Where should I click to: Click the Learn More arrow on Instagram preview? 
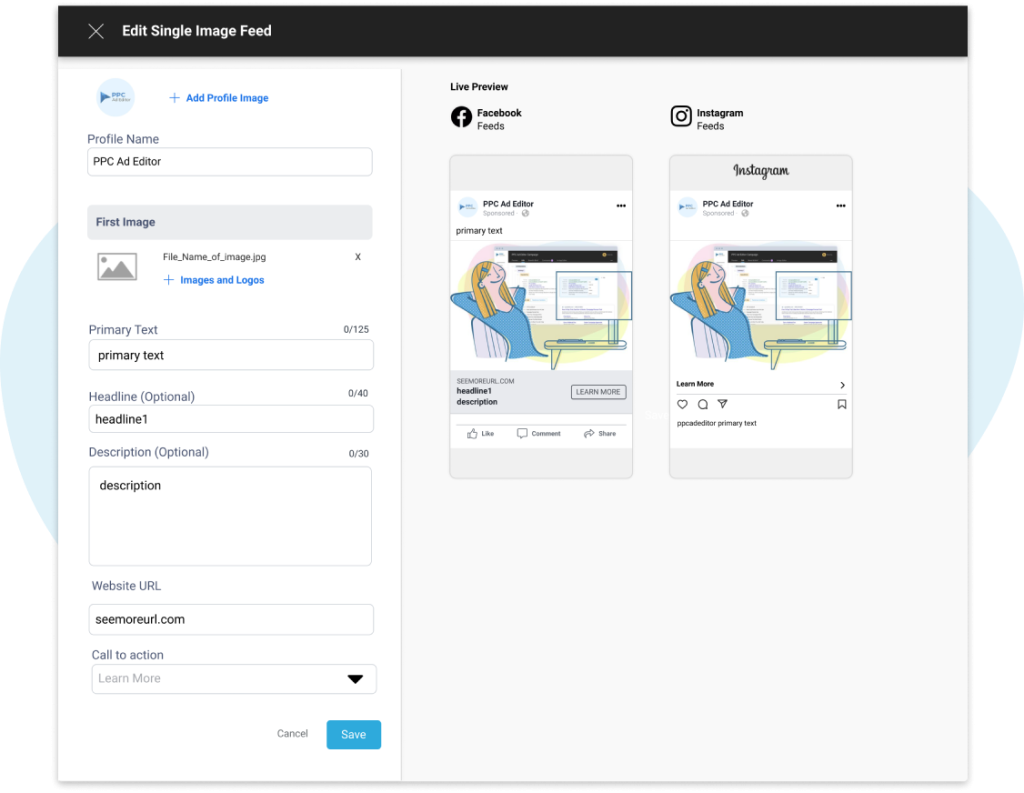point(841,383)
